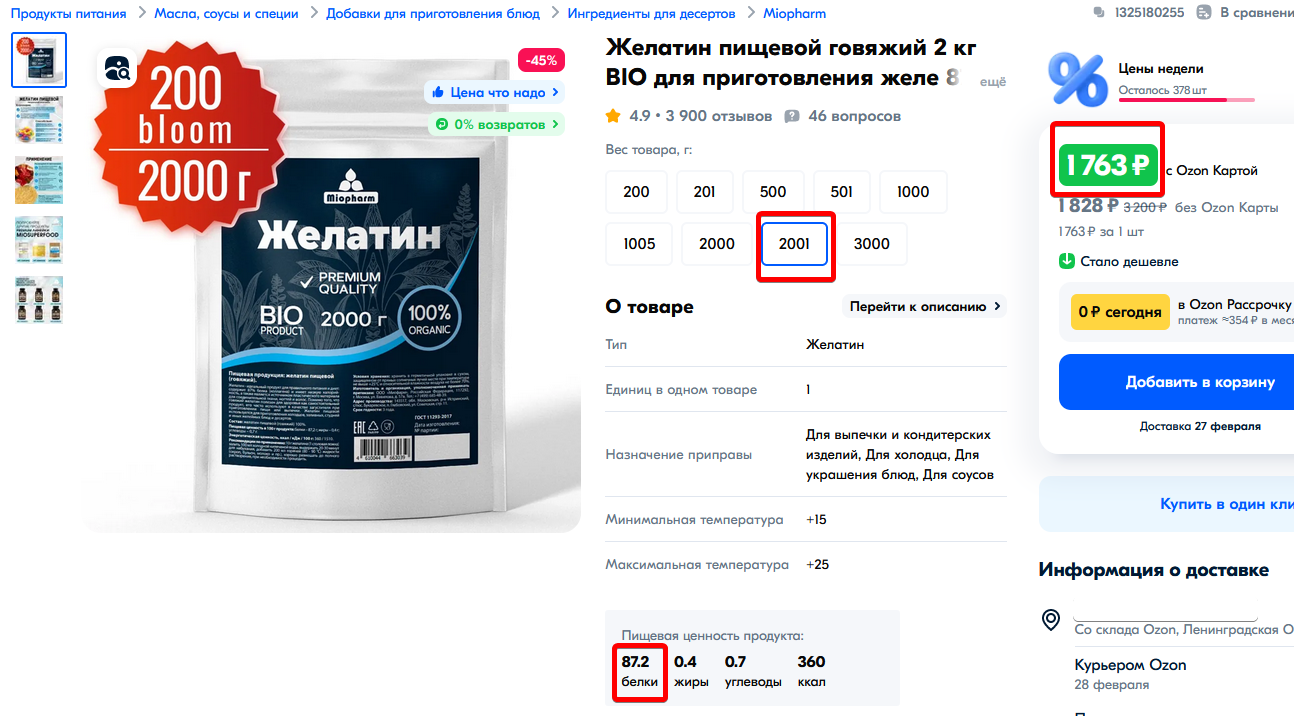Click the thumbs-up icon in 'Цена что надо'
Image resolution: width=1294 pixels, height=716 pixels.
(x=438, y=92)
